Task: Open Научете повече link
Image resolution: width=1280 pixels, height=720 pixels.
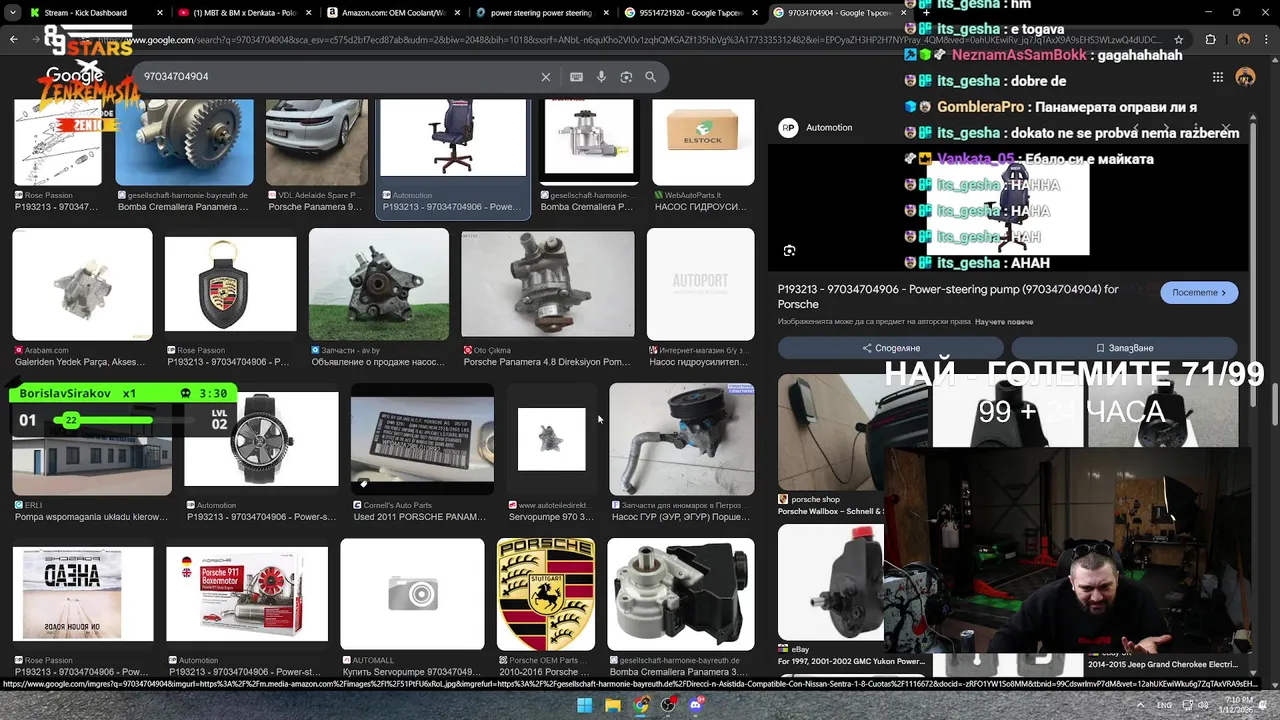Action: point(1004,322)
